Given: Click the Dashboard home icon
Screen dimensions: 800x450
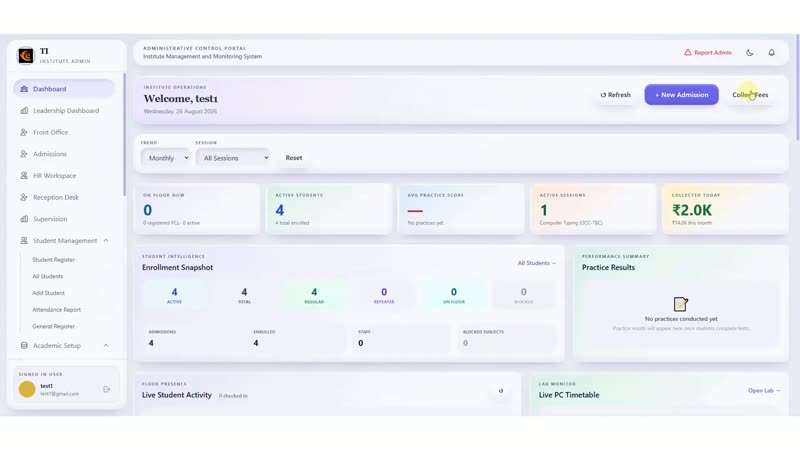Looking at the screenshot, I should pos(24,89).
